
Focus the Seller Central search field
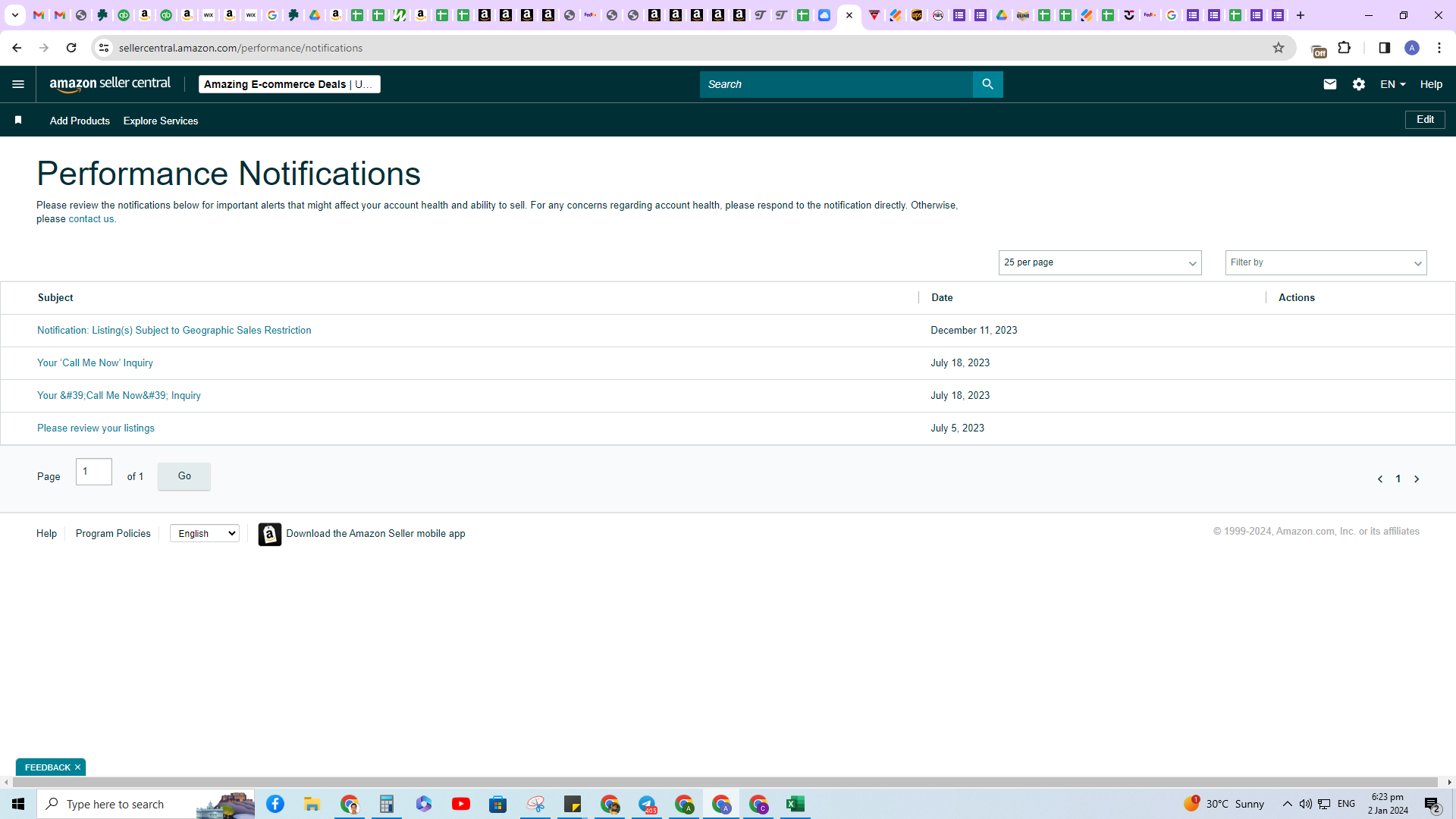[x=836, y=84]
